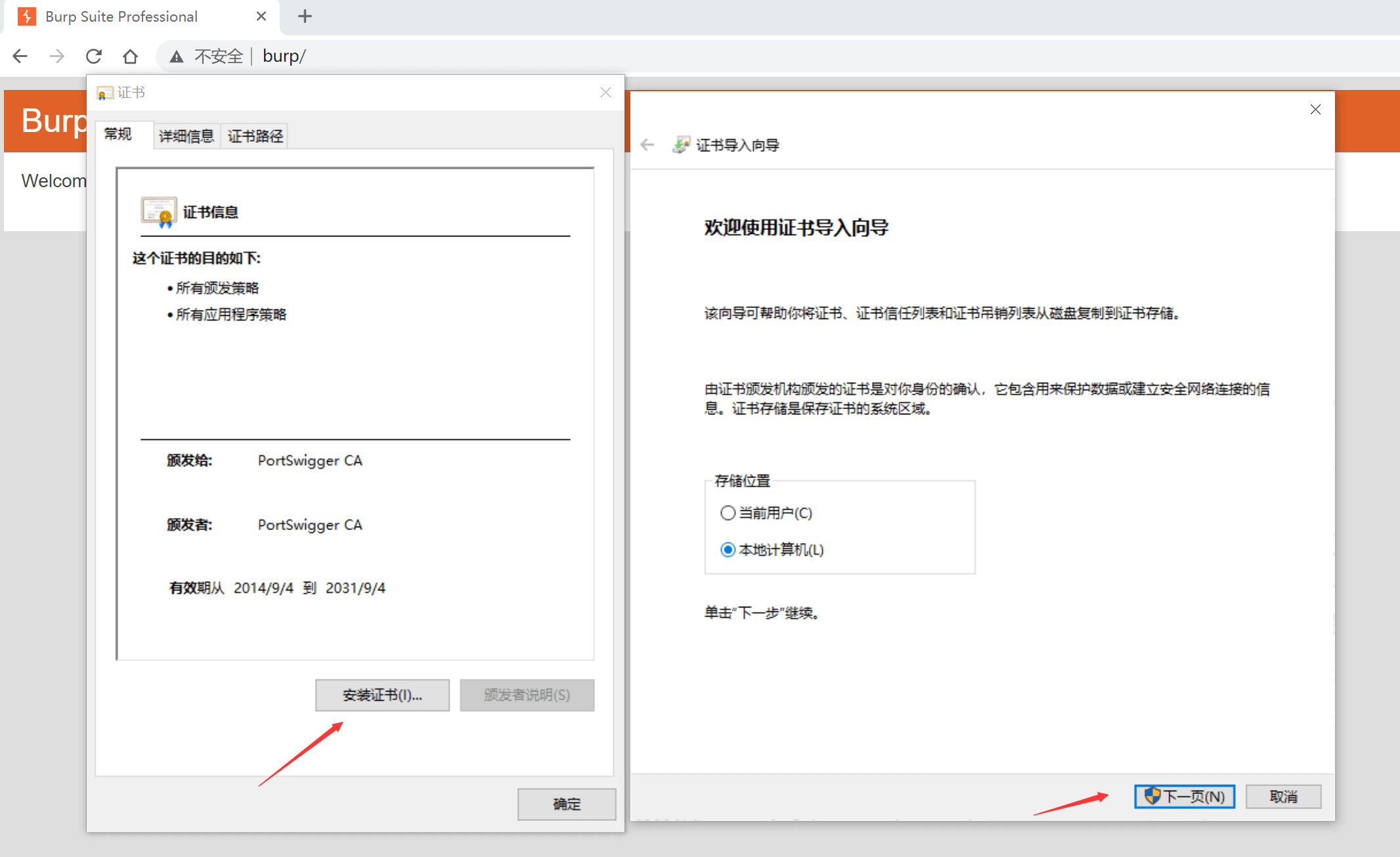Open a new browser tab

pos(305,16)
